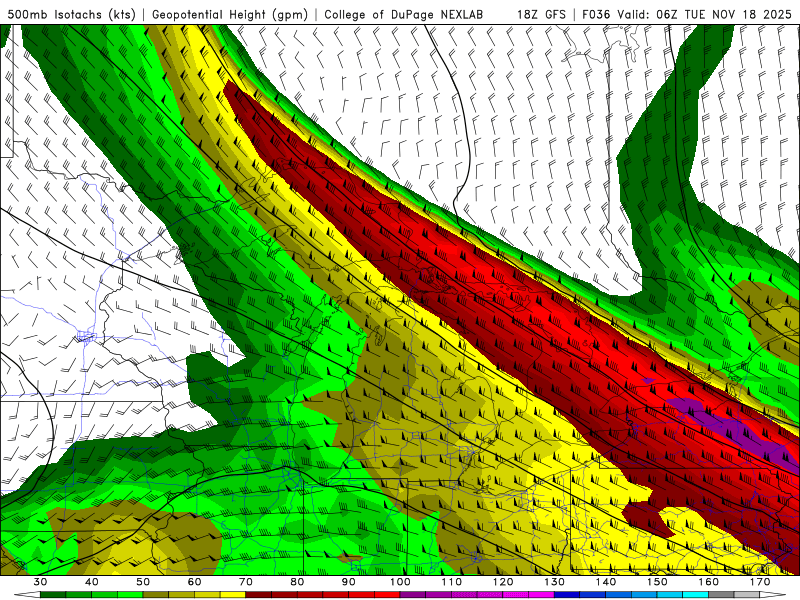Click the '30' label on the color scale

pos(40,582)
